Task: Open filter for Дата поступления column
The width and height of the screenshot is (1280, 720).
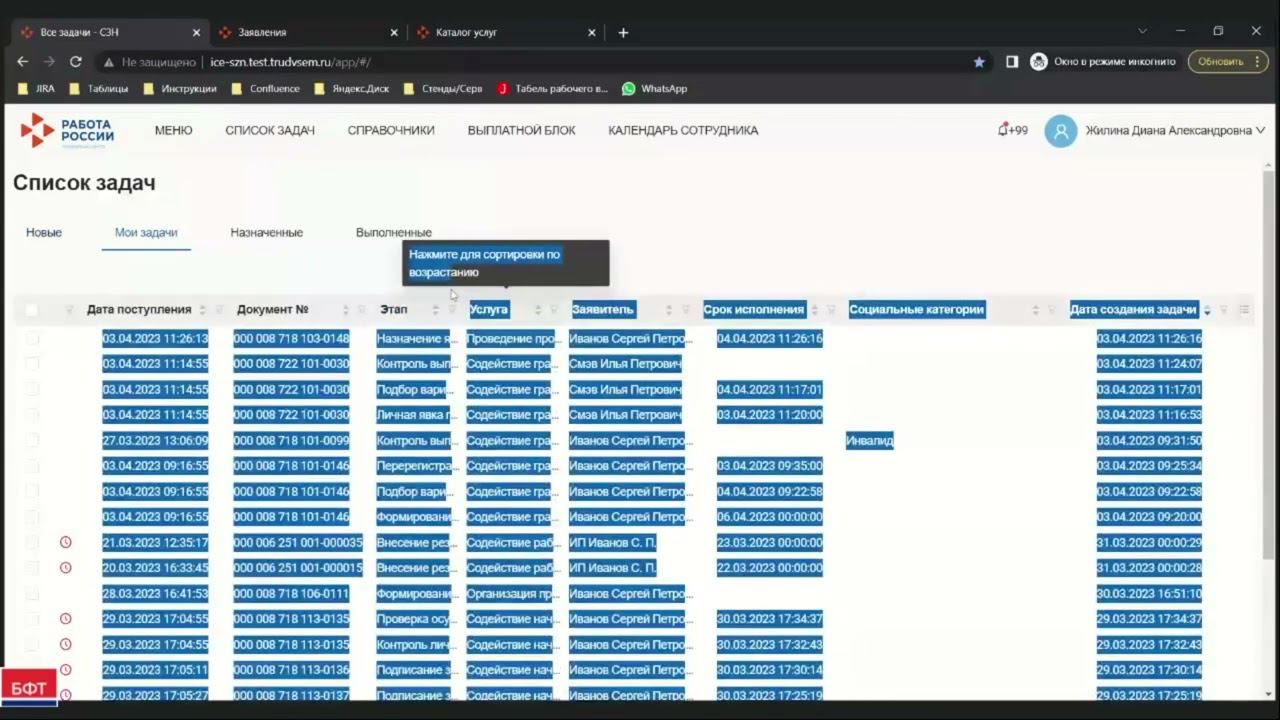Action: click(x=219, y=310)
